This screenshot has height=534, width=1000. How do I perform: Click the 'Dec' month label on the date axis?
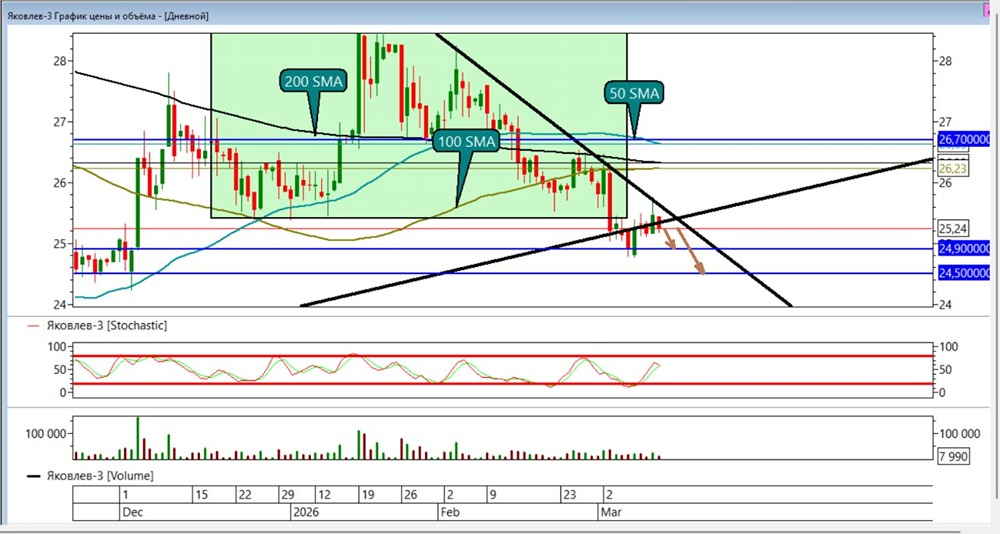(x=133, y=512)
